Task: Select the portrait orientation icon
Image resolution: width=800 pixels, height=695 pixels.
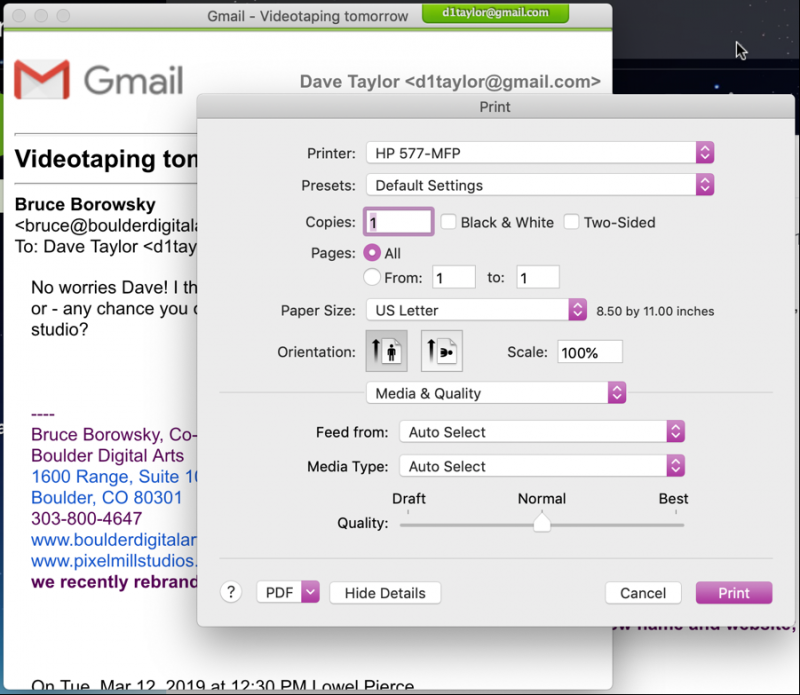Action: pyautogui.click(x=386, y=351)
